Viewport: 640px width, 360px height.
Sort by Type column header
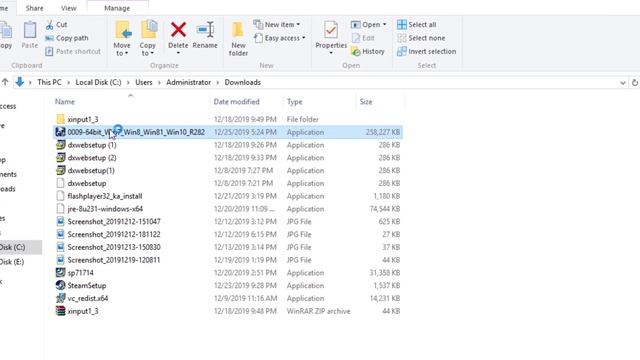(x=294, y=102)
